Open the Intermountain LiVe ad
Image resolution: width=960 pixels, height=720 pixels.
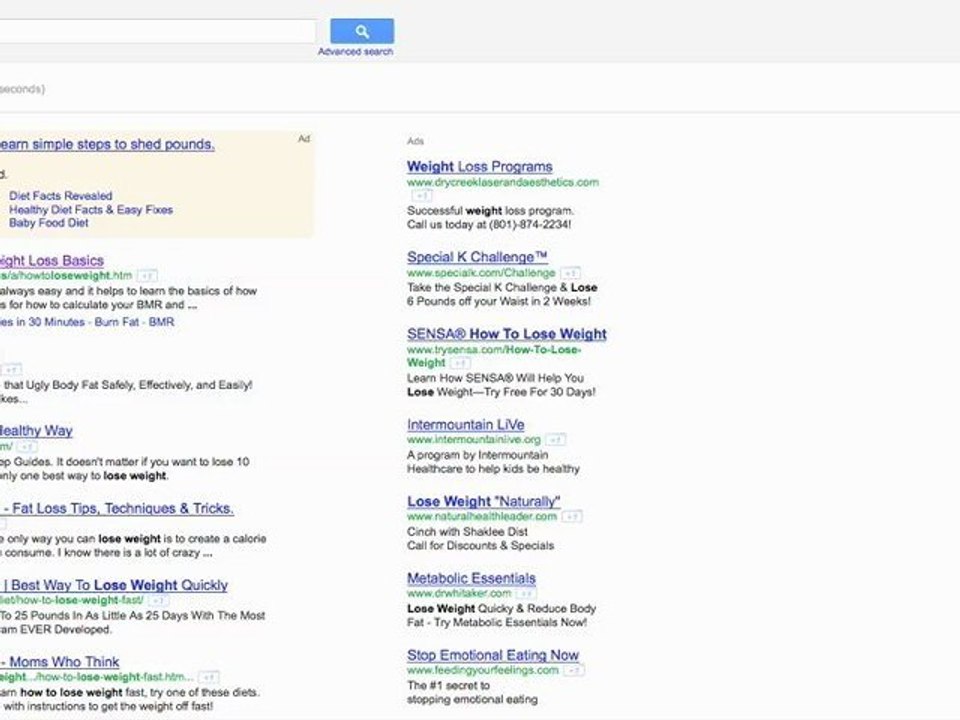(x=465, y=424)
